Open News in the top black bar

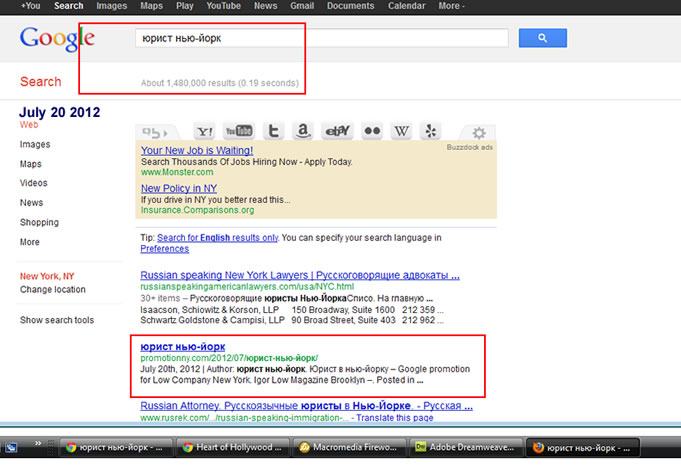coord(265,6)
